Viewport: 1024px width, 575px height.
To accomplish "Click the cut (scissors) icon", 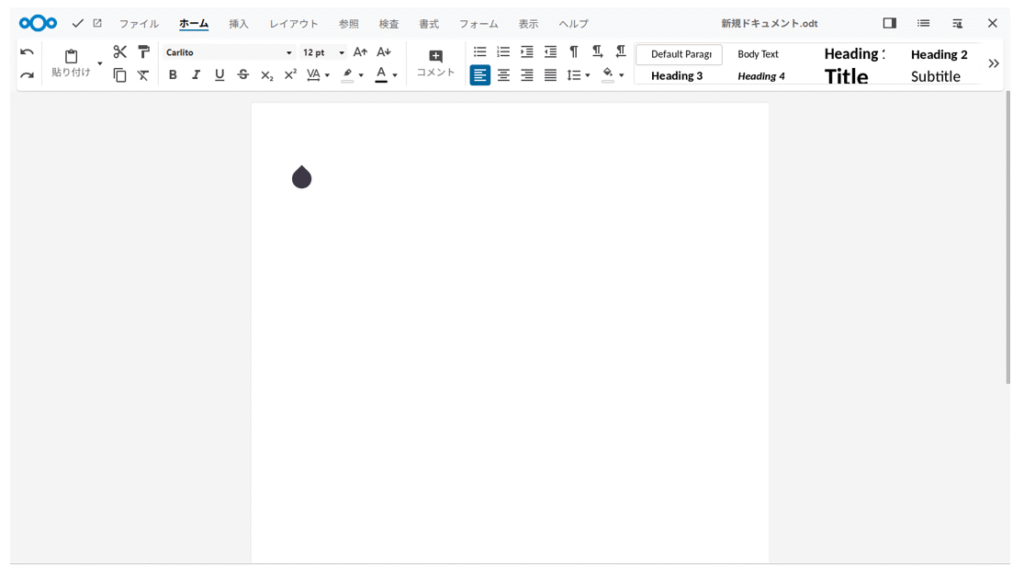I will tap(120, 52).
